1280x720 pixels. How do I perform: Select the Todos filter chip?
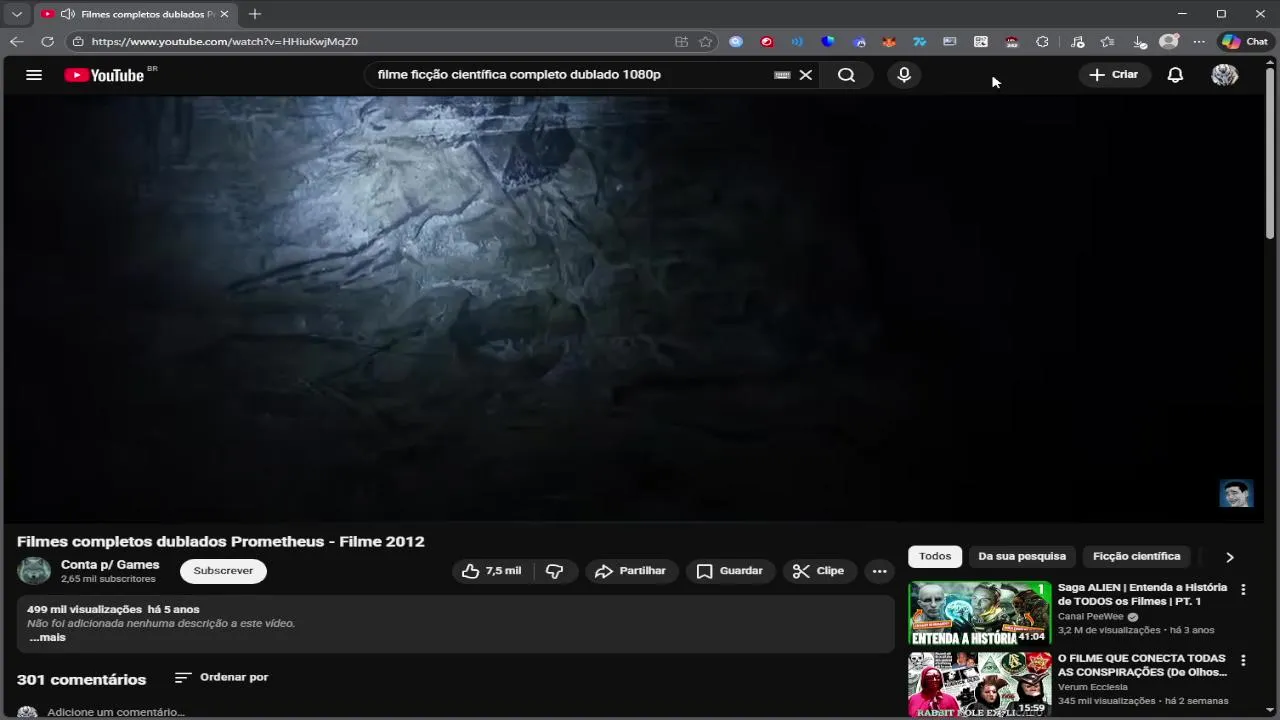(x=935, y=556)
